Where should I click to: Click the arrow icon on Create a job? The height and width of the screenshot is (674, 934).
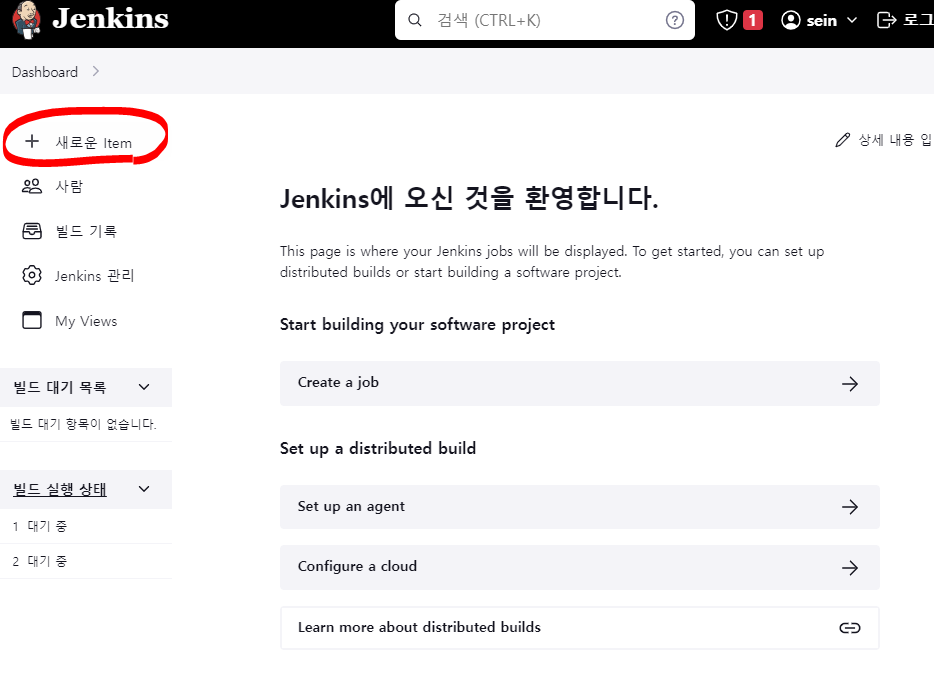click(x=849, y=383)
